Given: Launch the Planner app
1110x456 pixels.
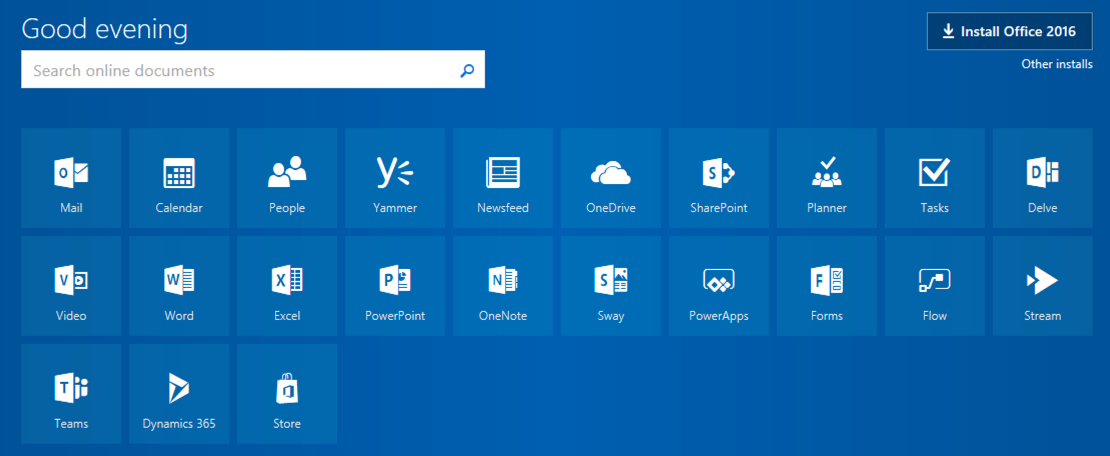Looking at the screenshot, I should coord(827,178).
